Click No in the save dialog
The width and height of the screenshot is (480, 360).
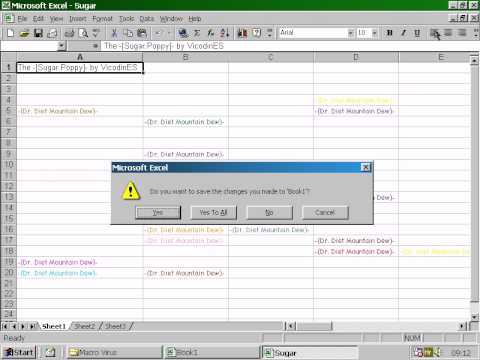coord(269,212)
